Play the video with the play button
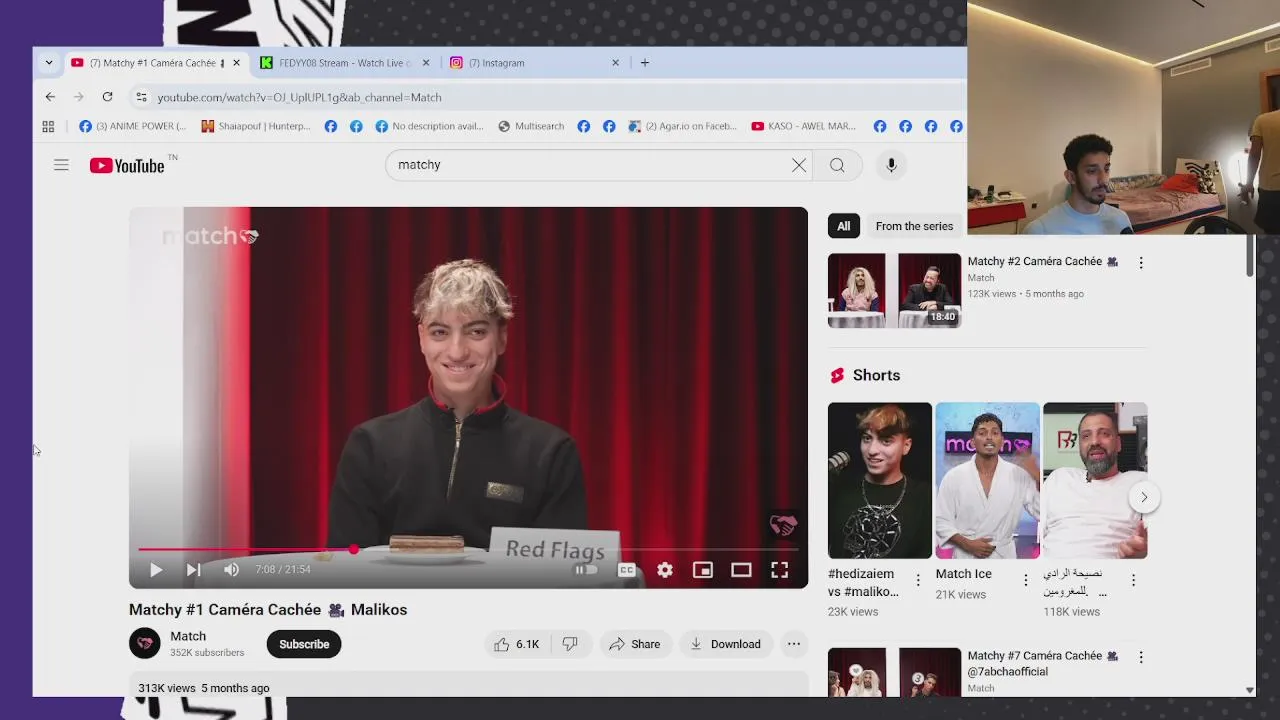Viewport: 1280px width, 720px height. tap(156, 570)
